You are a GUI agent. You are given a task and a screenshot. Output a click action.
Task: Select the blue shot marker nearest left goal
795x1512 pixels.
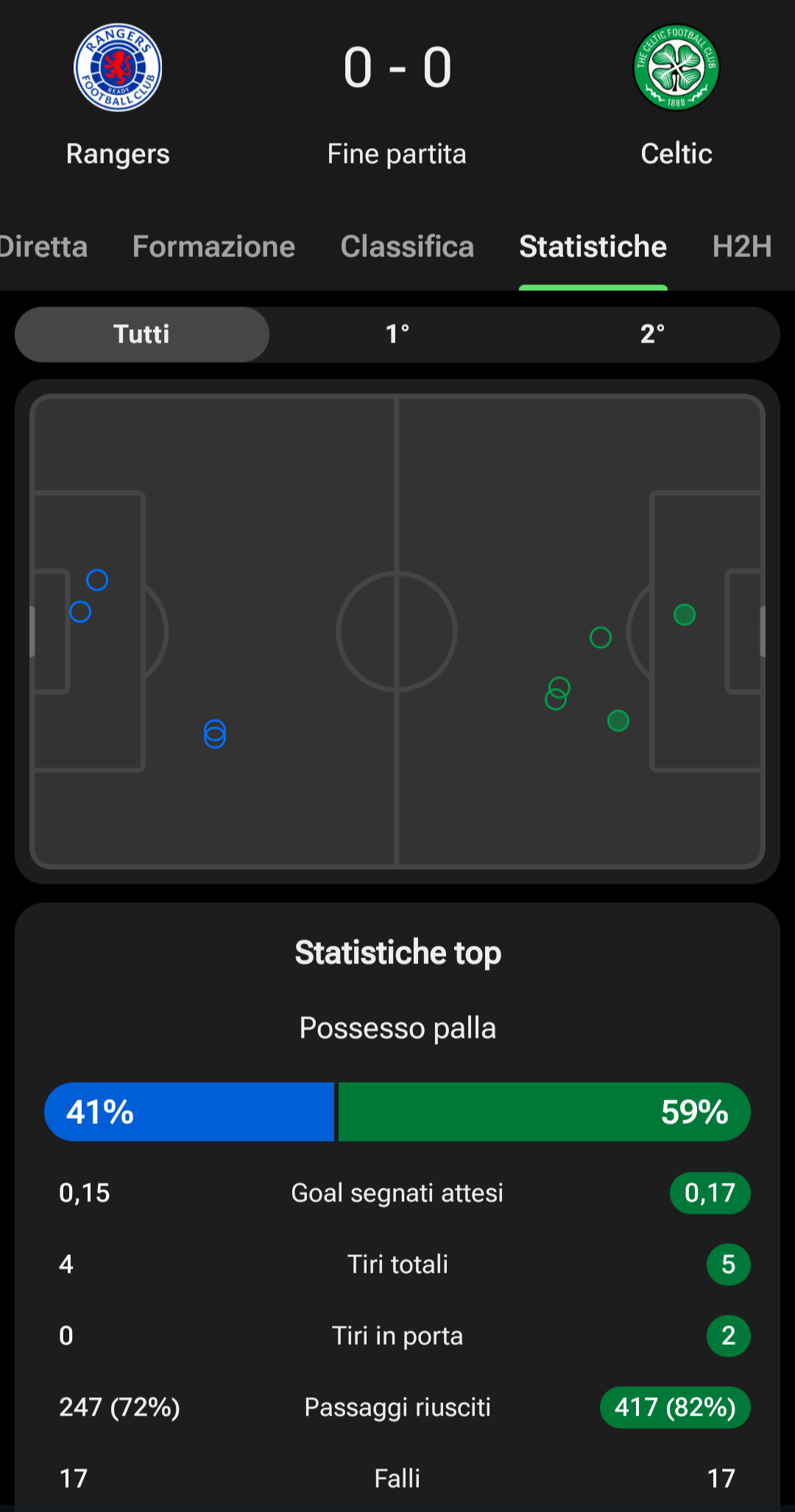click(x=80, y=611)
